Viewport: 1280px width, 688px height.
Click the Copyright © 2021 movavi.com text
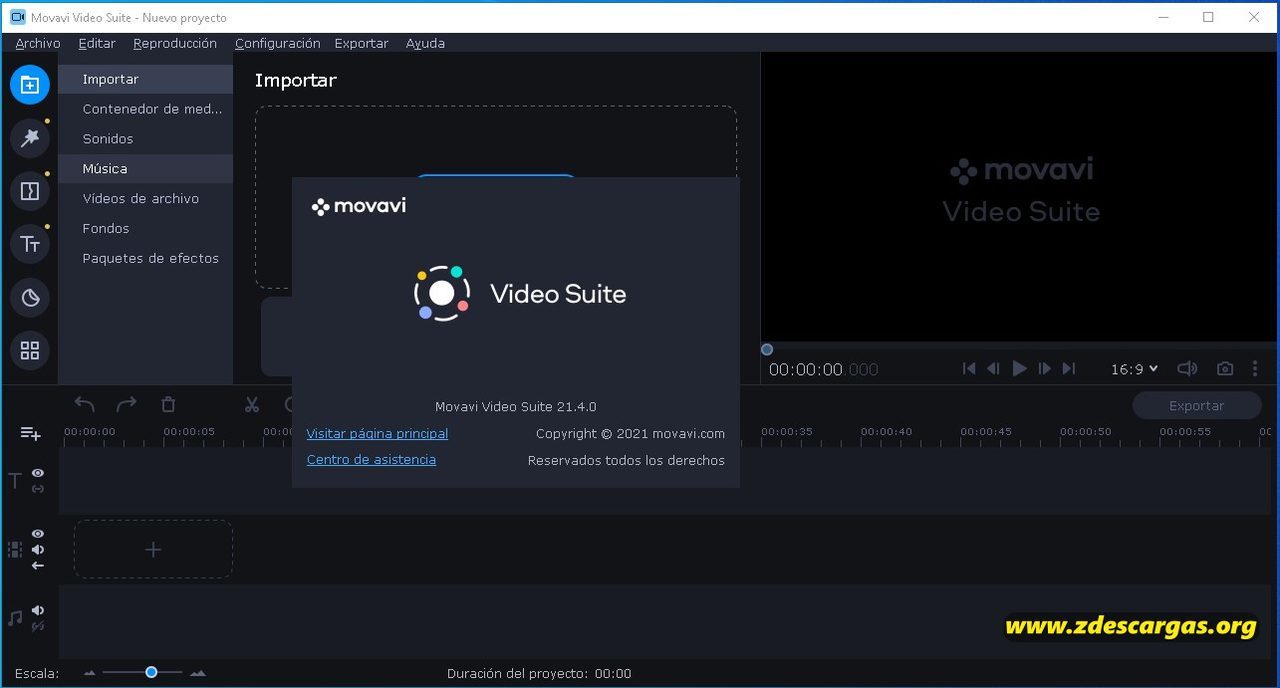pyautogui.click(x=630, y=434)
